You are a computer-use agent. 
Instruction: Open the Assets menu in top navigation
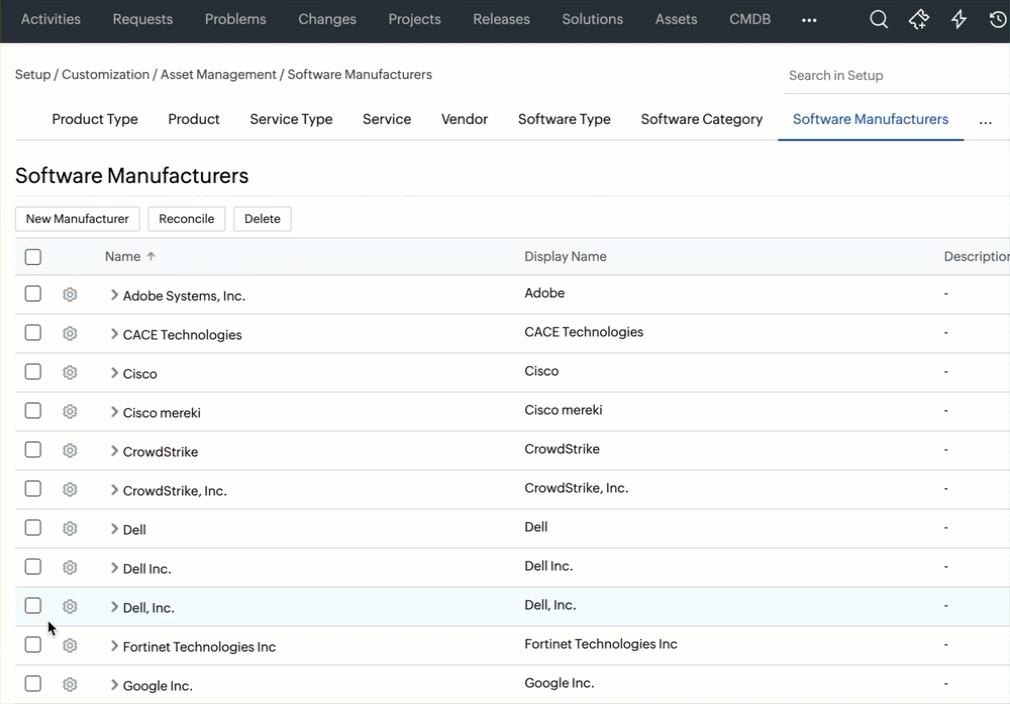676,19
